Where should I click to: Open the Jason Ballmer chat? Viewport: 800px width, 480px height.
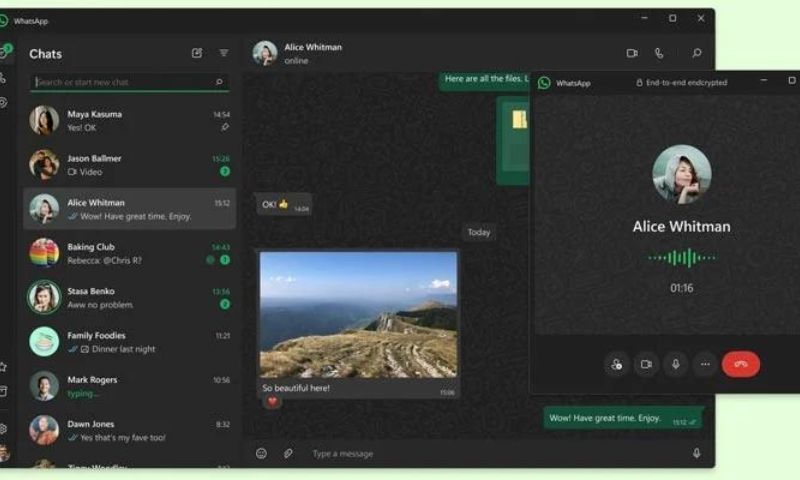coord(130,164)
